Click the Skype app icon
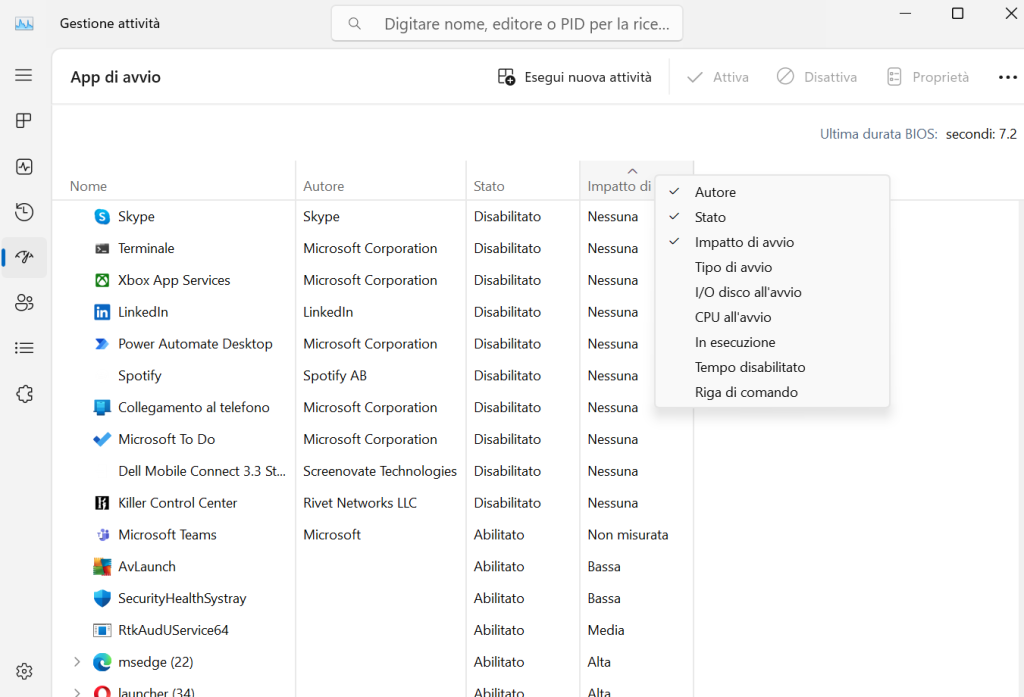 click(102, 216)
